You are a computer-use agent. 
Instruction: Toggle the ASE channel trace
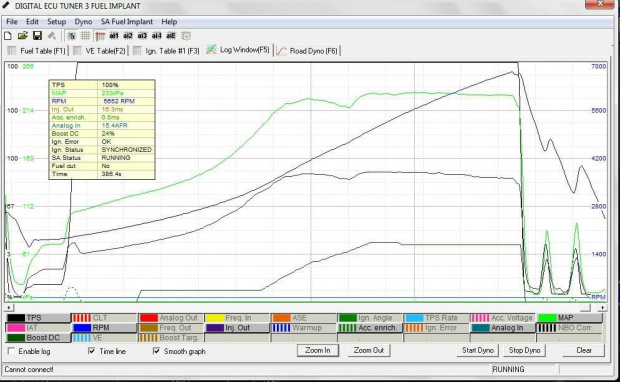pos(304,318)
